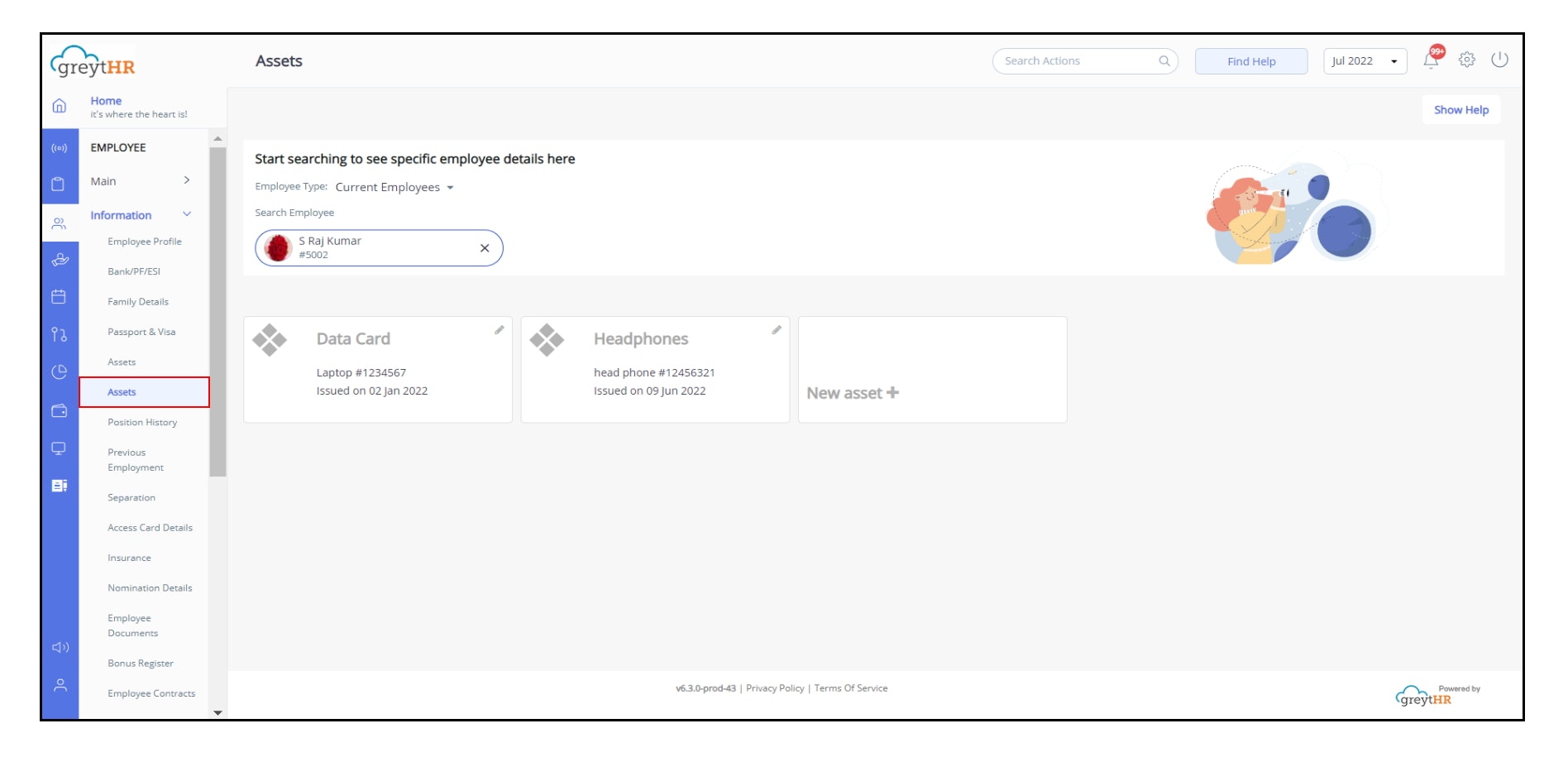Open Employee Profile in the sidebar menu

click(x=145, y=242)
